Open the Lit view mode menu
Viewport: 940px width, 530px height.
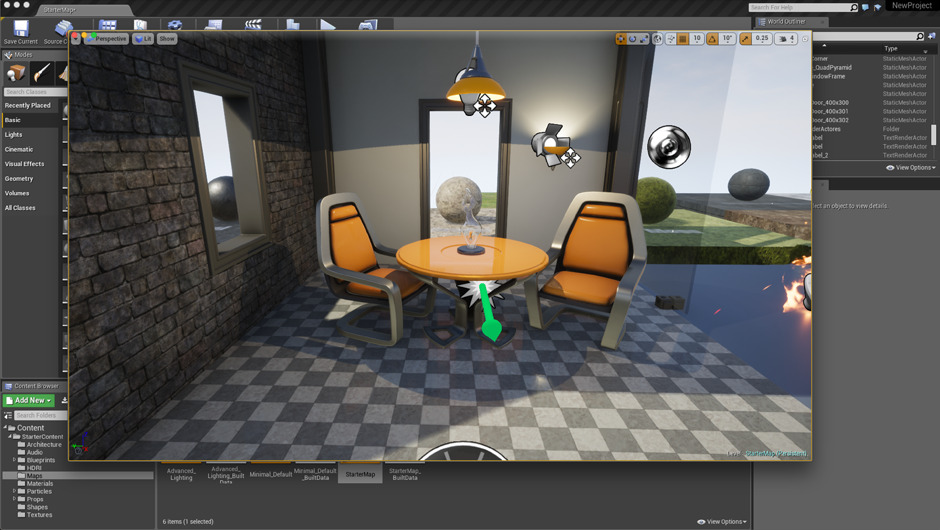pos(143,38)
